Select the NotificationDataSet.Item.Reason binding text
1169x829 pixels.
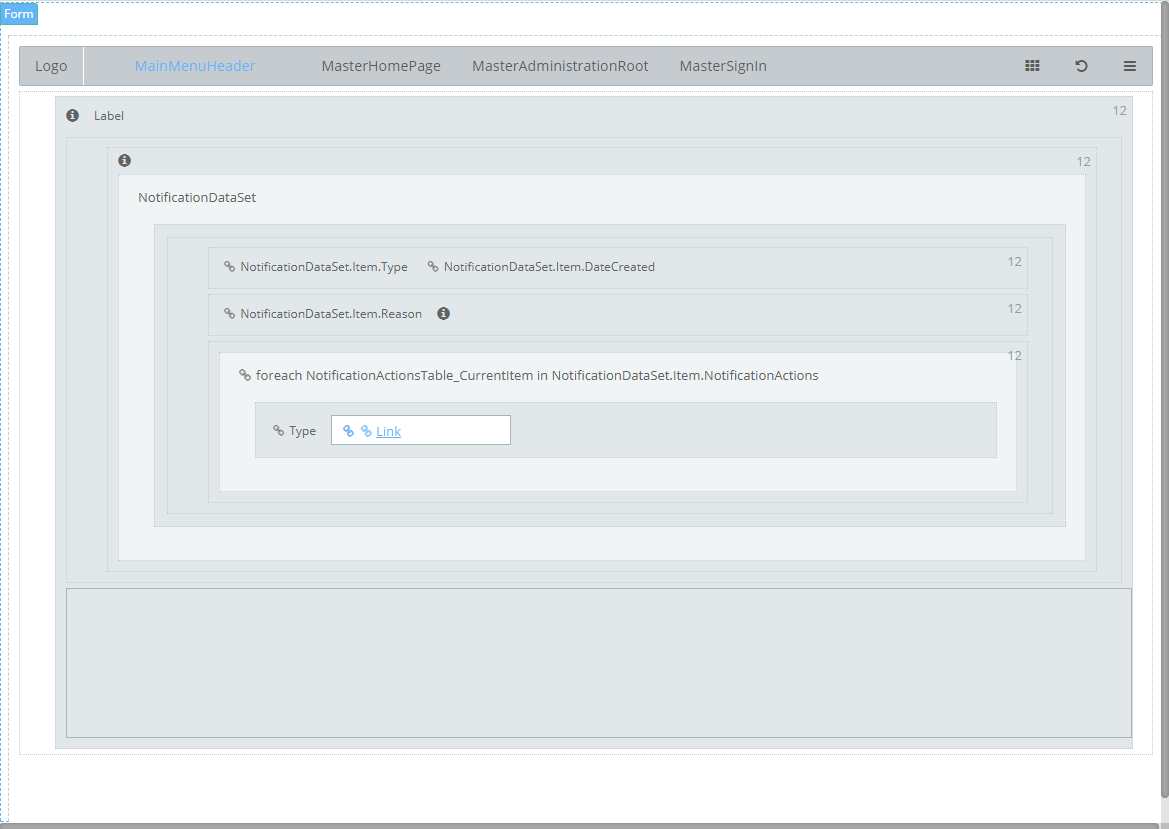click(331, 313)
